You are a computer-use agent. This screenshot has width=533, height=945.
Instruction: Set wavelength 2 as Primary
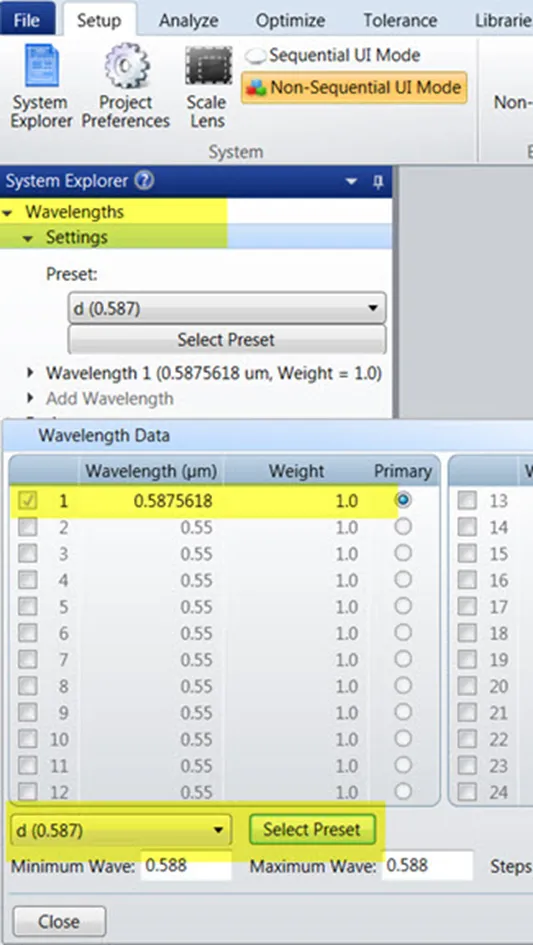coord(403,527)
